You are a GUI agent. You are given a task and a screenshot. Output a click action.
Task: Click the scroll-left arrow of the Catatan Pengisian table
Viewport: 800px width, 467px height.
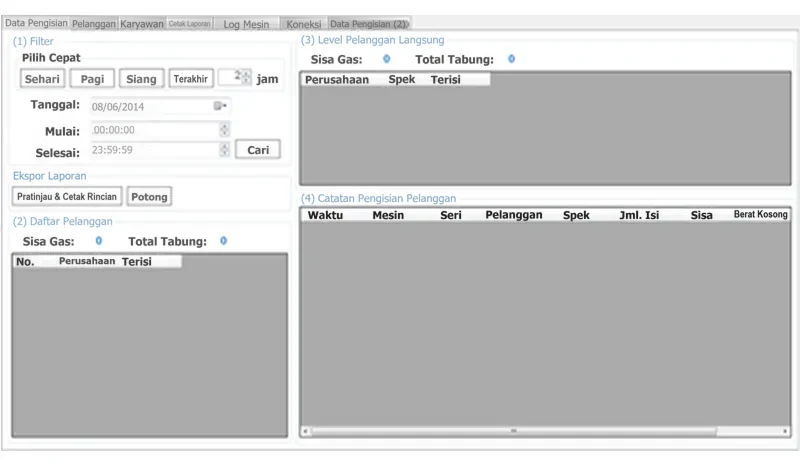pos(305,431)
